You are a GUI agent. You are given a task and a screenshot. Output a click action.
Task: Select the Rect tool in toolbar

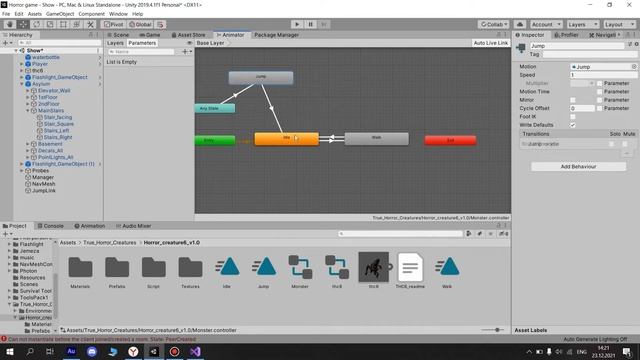63,24
